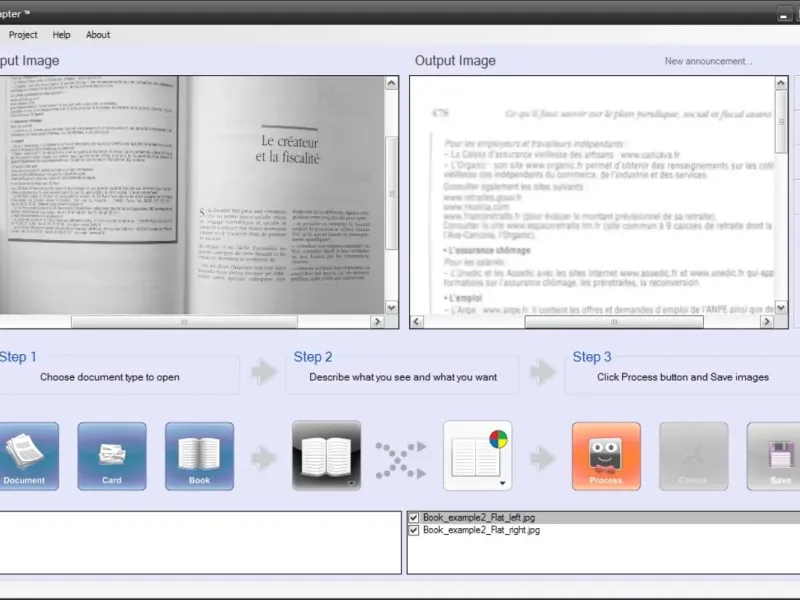Viewport: 800px width, 600px height.
Task: Open the Project menu
Action: (23, 35)
